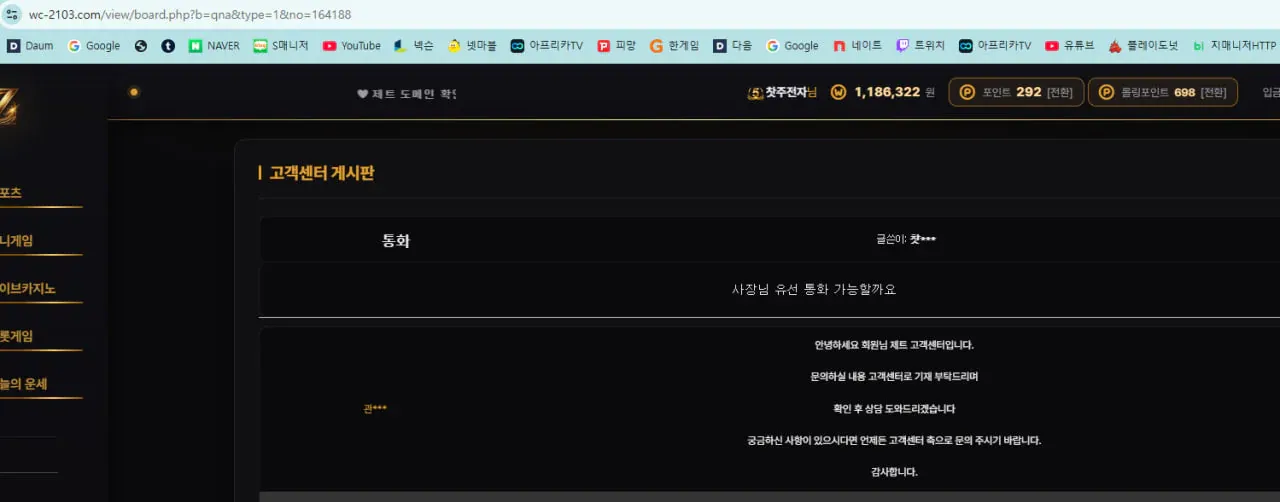The width and height of the screenshot is (1280, 502).
Task: Open the 찾주전자님 username link
Action: pos(791,92)
